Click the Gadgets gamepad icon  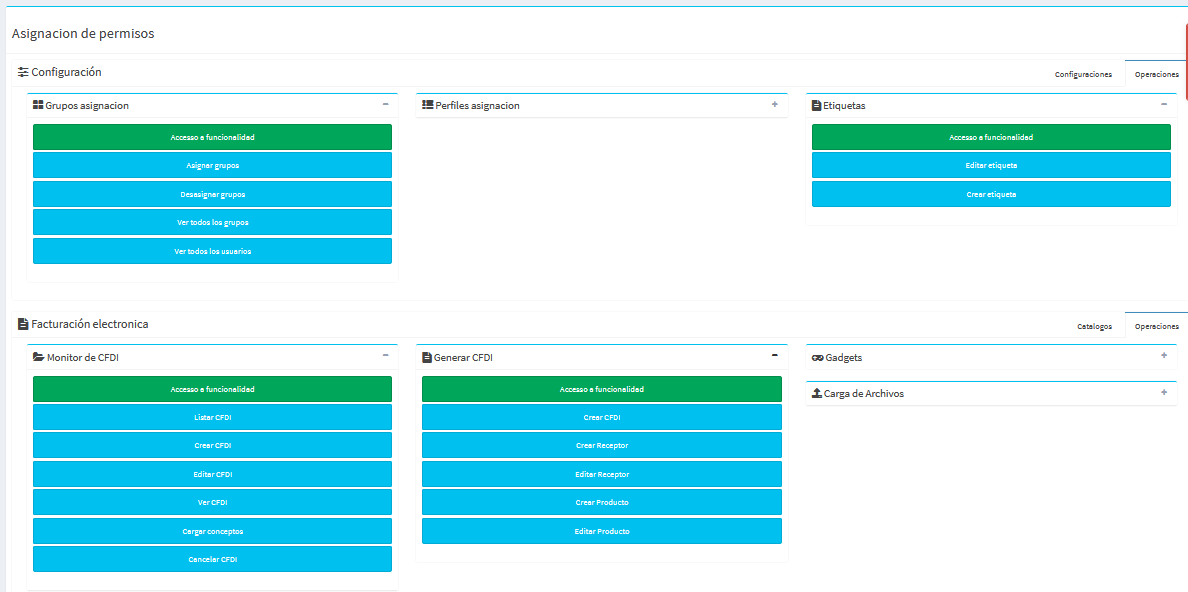pyautogui.click(x=817, y=357)
